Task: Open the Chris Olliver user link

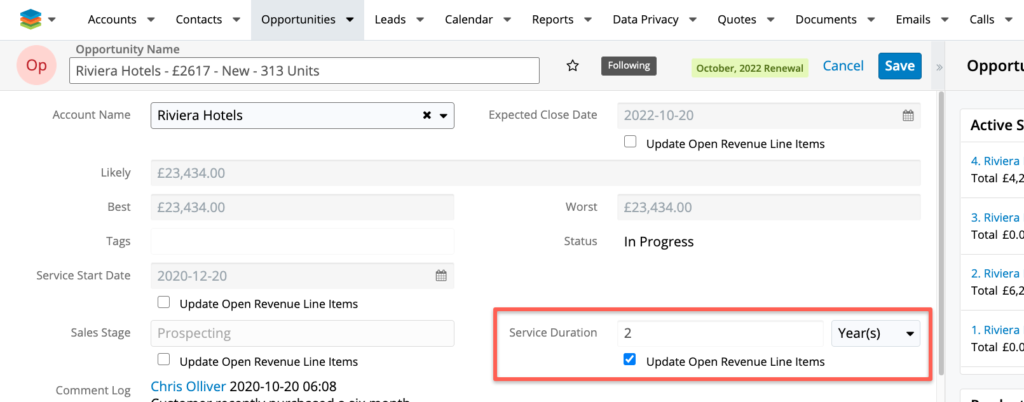Action: point(189,386)
